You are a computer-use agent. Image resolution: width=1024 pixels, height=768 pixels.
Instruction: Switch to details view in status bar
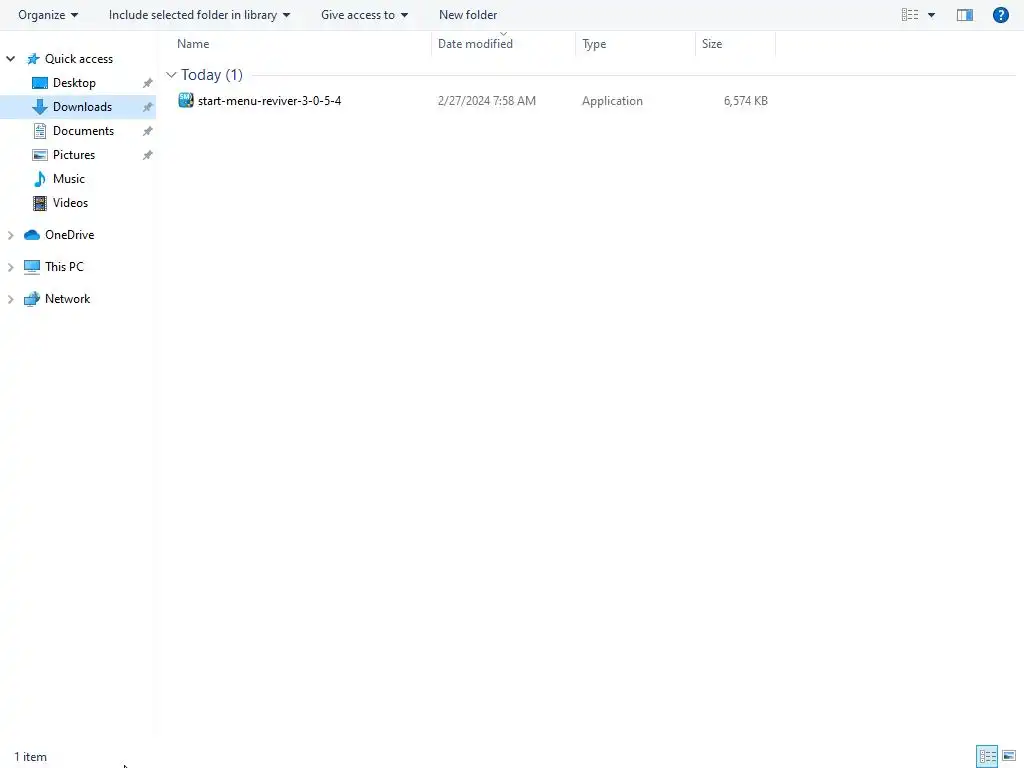coord(987,756)
